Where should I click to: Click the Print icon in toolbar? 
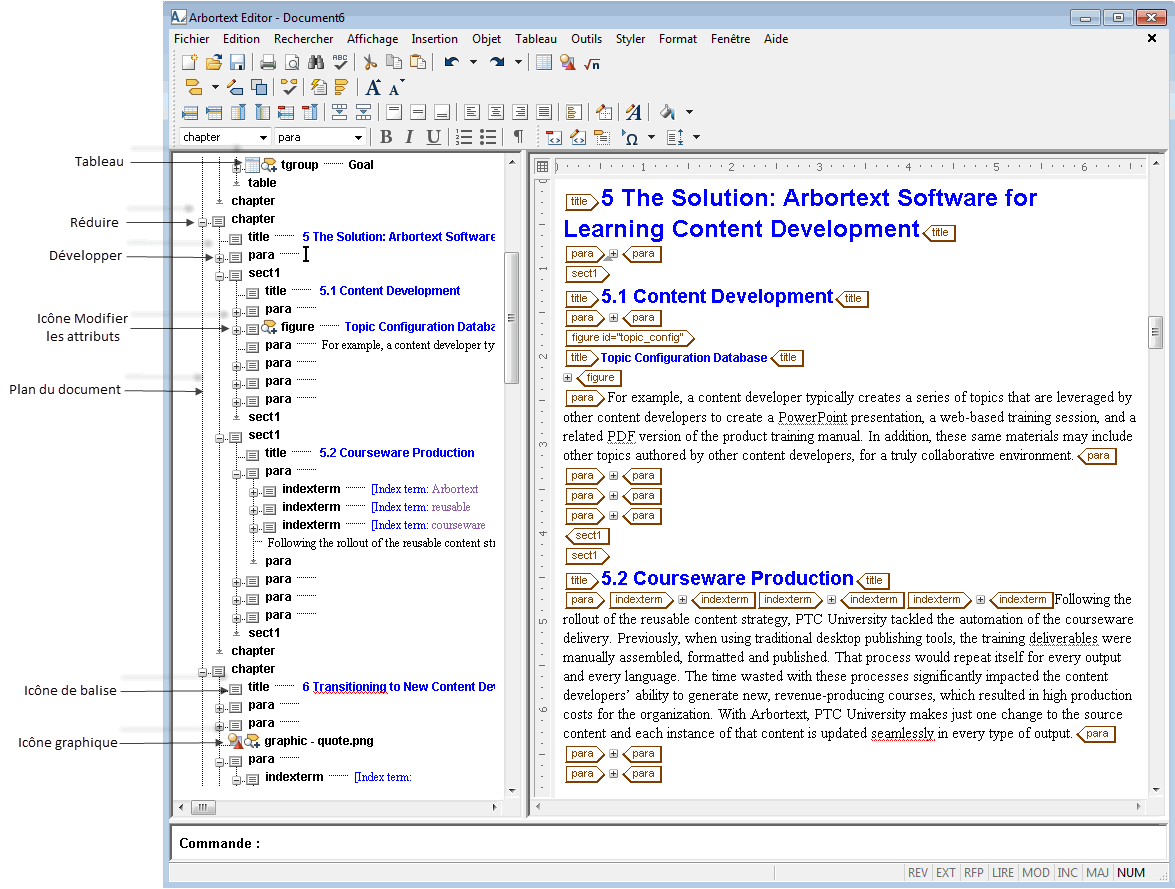tap(268, 63)
